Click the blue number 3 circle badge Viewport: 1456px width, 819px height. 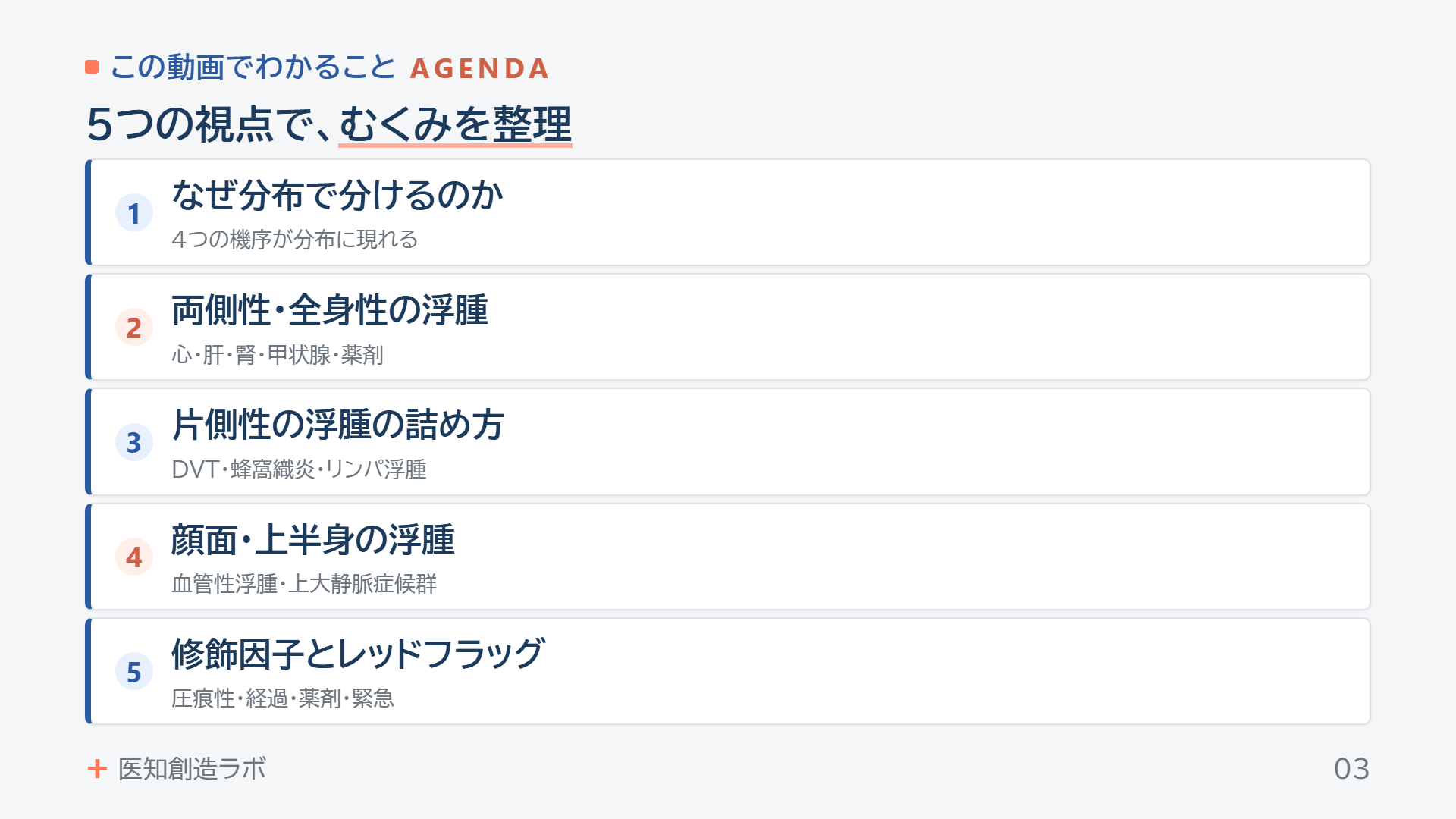[134, 442]
